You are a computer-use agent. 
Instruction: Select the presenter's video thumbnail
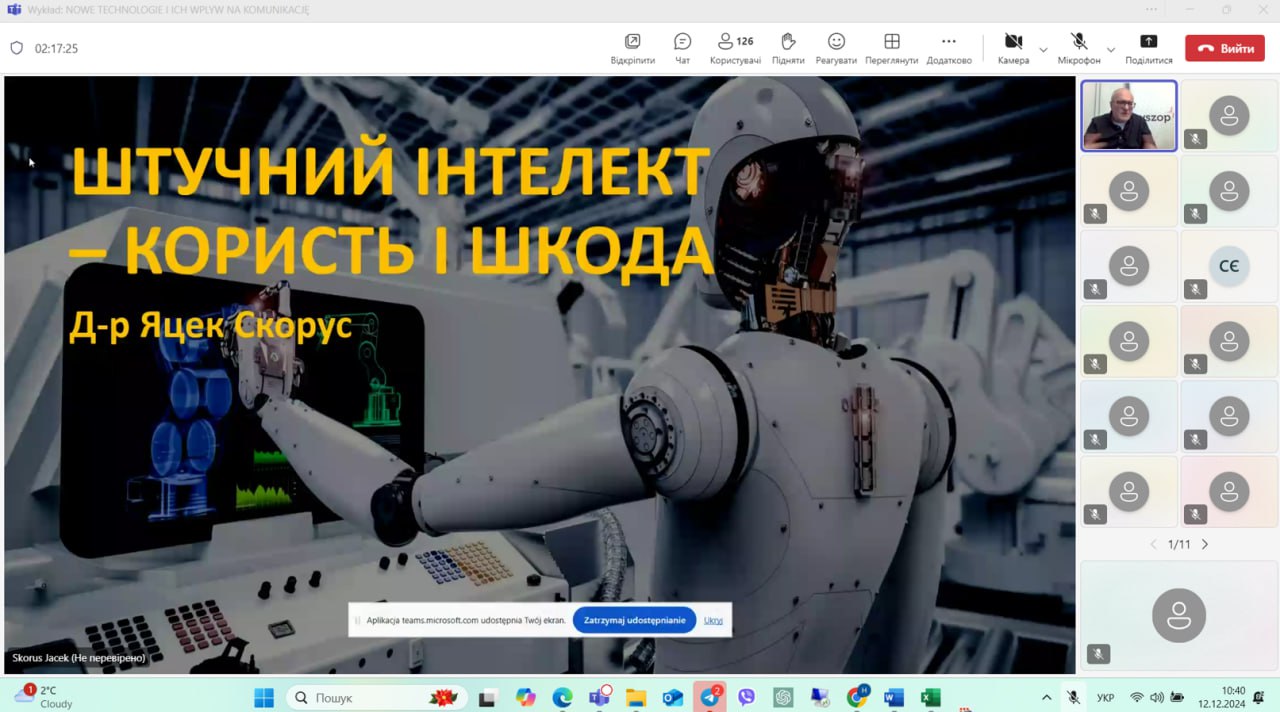[1128, 116]
